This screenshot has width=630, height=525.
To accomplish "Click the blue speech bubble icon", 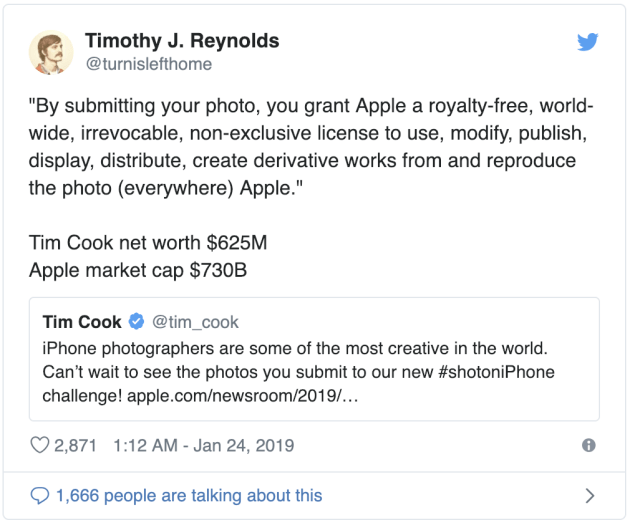I will click(40, 495).
